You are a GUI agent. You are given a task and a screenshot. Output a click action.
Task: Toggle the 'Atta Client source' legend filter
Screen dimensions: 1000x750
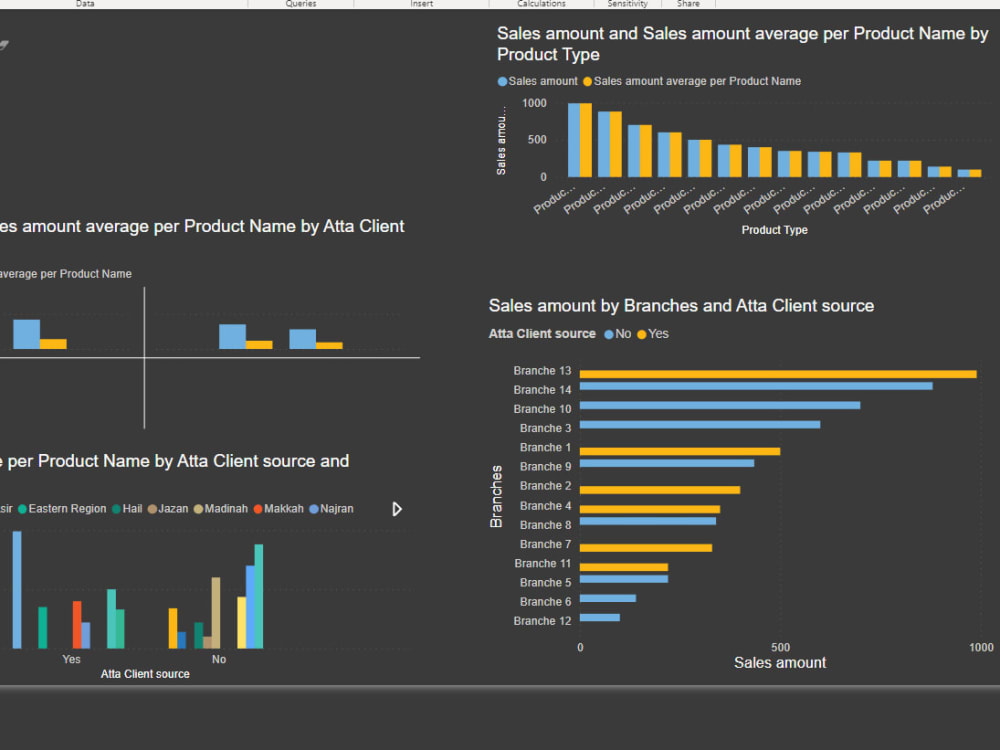(x=542, y=333)
